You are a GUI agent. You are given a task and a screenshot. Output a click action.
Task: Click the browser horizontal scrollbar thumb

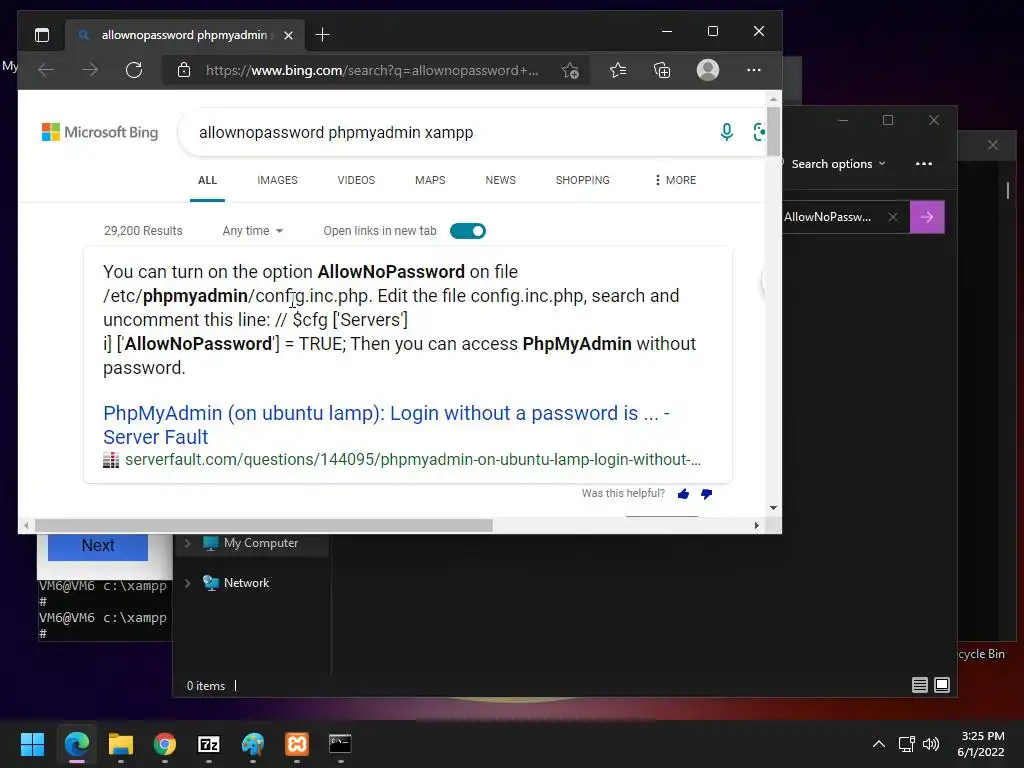(x=264, y=526)
